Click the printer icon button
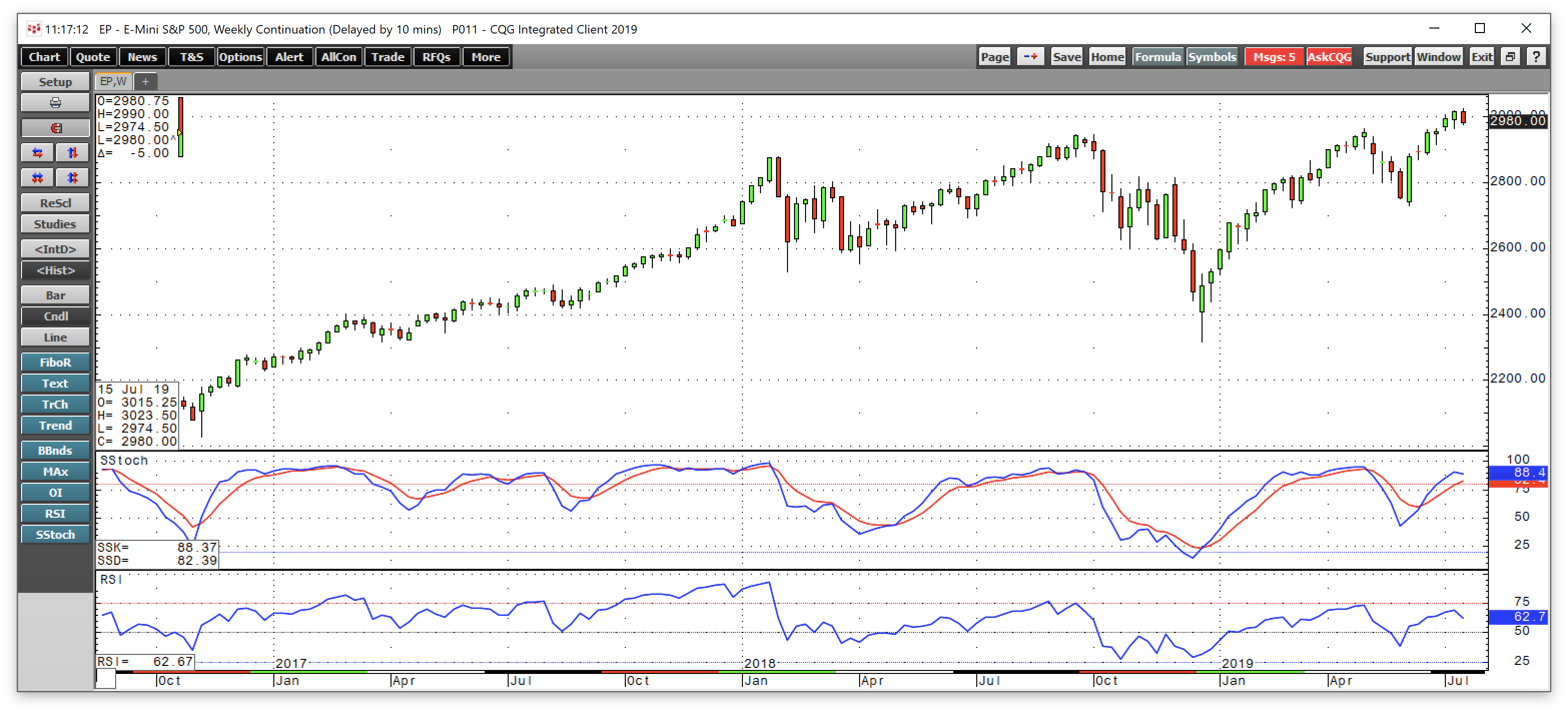Screen dimensions: 1568x713 point(56,103)
